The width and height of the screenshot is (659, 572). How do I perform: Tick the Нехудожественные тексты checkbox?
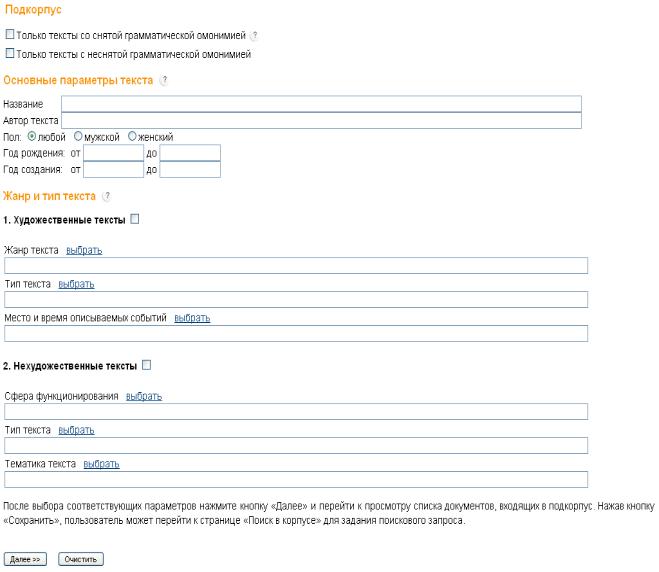tap(146, 365)
